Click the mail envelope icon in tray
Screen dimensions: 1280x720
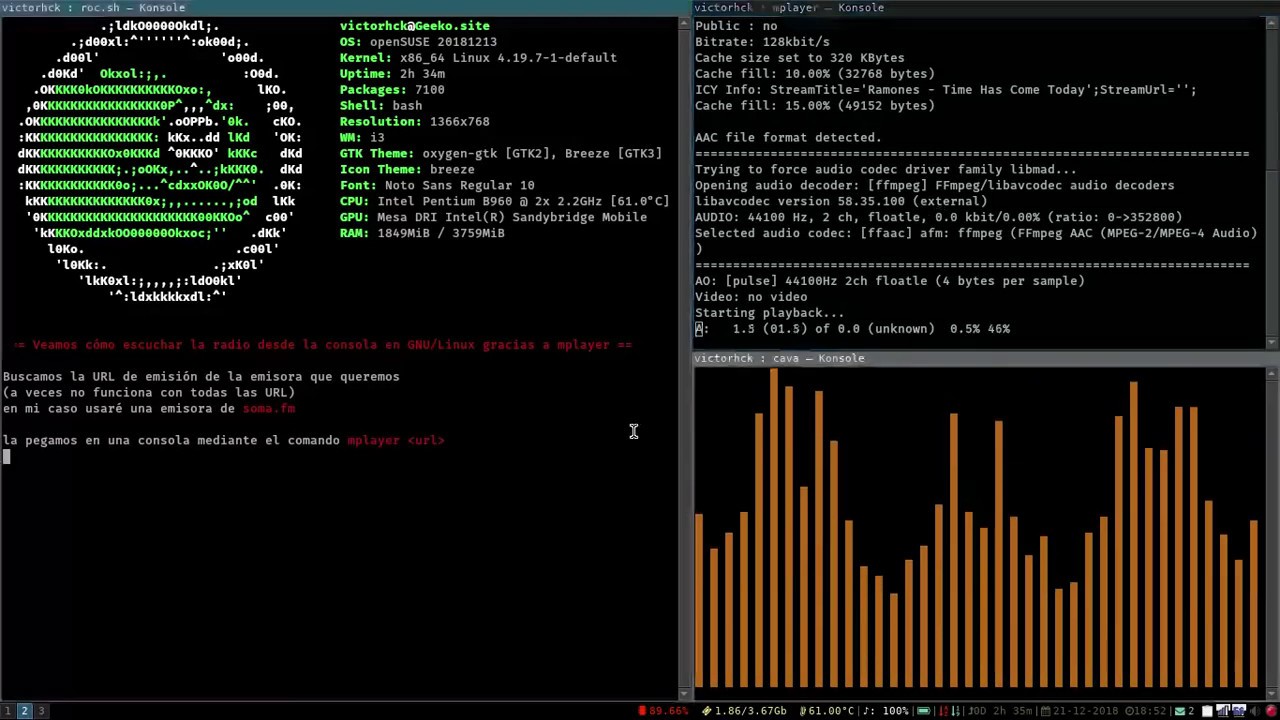[x=1179, y=711]
